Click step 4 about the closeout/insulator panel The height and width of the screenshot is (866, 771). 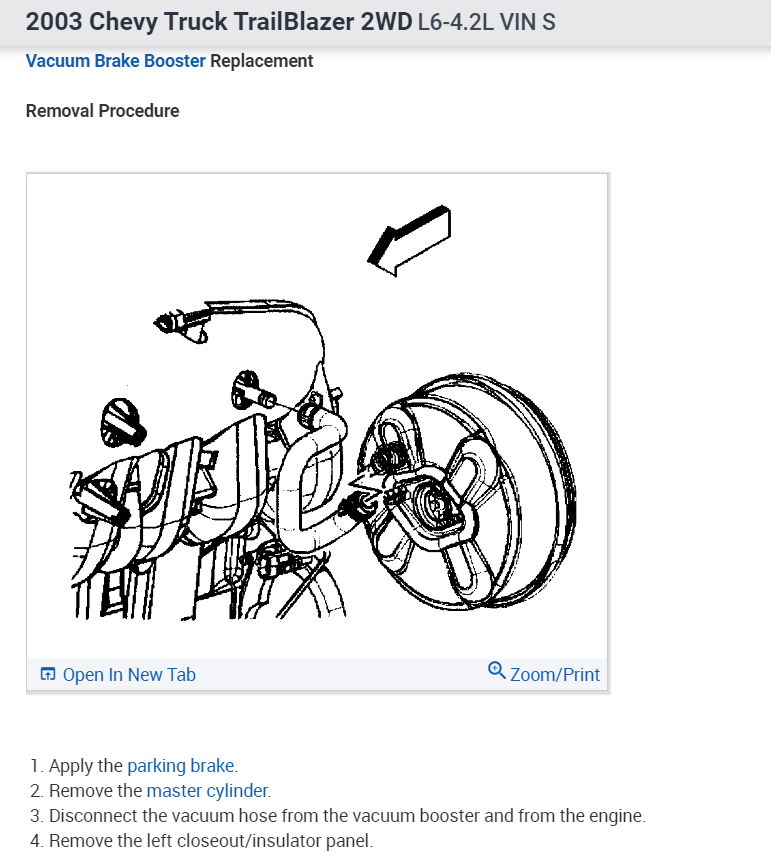click(x=202, y=841)
